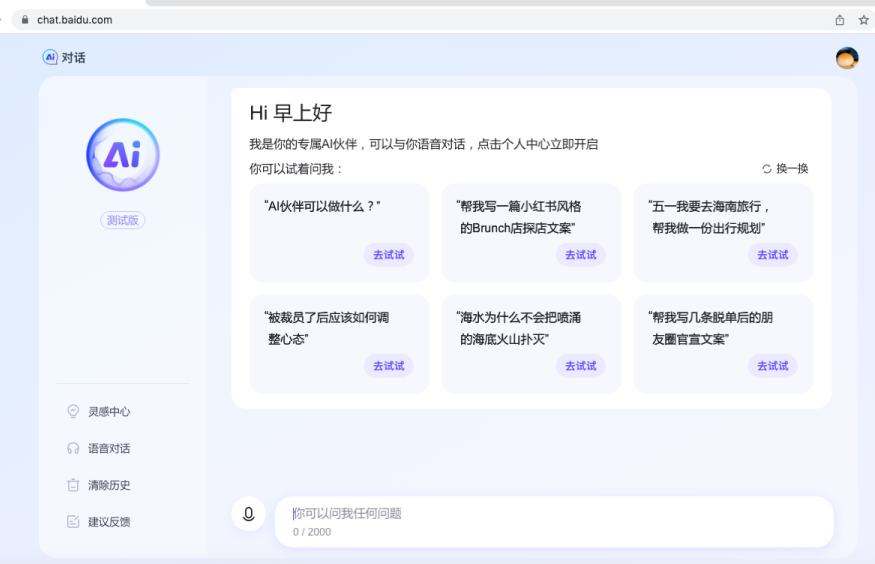Click the 清除历史 trash icon
This screenshot has height=564, width=875.
[73, 485]
